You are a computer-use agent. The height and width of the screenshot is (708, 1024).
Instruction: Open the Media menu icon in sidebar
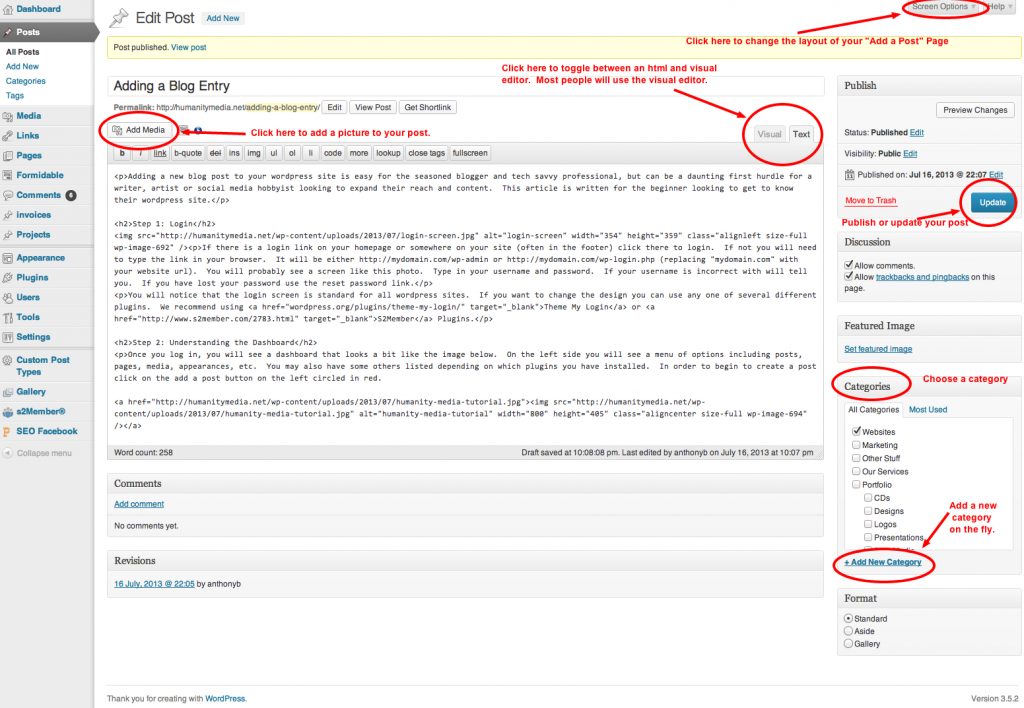coord(8,116)
